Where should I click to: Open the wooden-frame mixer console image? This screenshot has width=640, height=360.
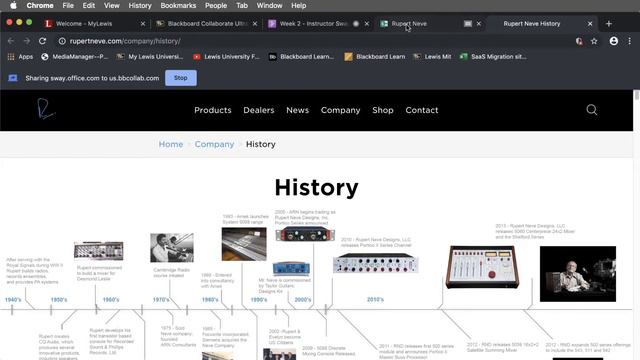pyautogui.click(x=482, y=267)
